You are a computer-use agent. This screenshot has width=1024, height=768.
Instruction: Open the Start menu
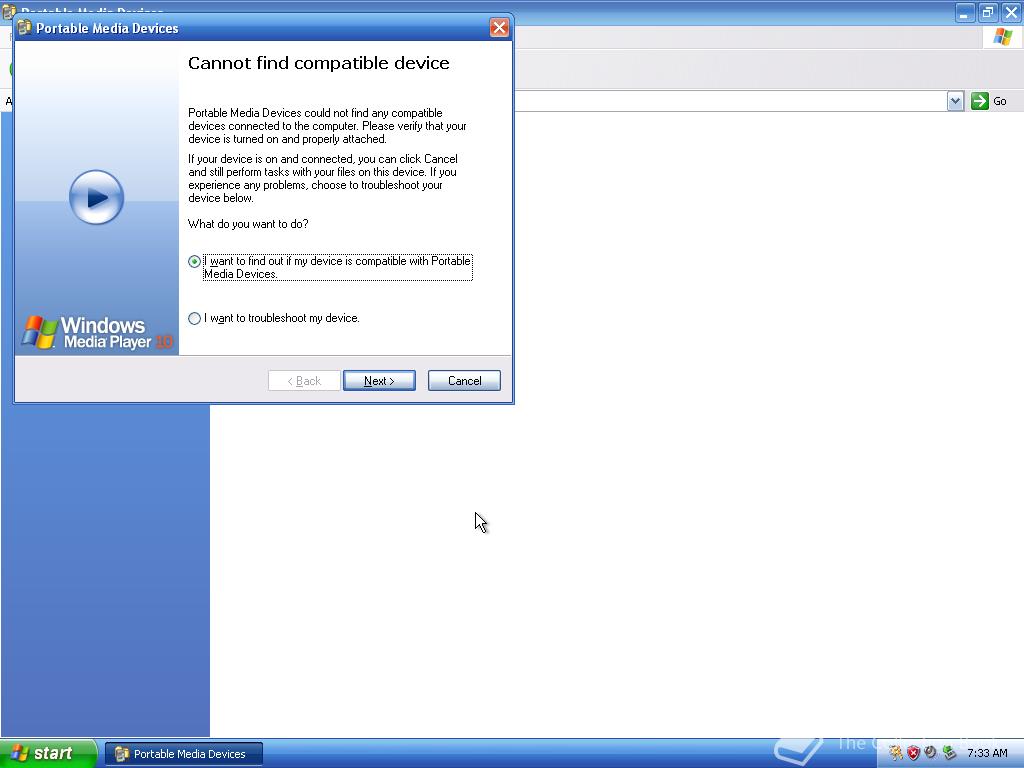(48, 754)
